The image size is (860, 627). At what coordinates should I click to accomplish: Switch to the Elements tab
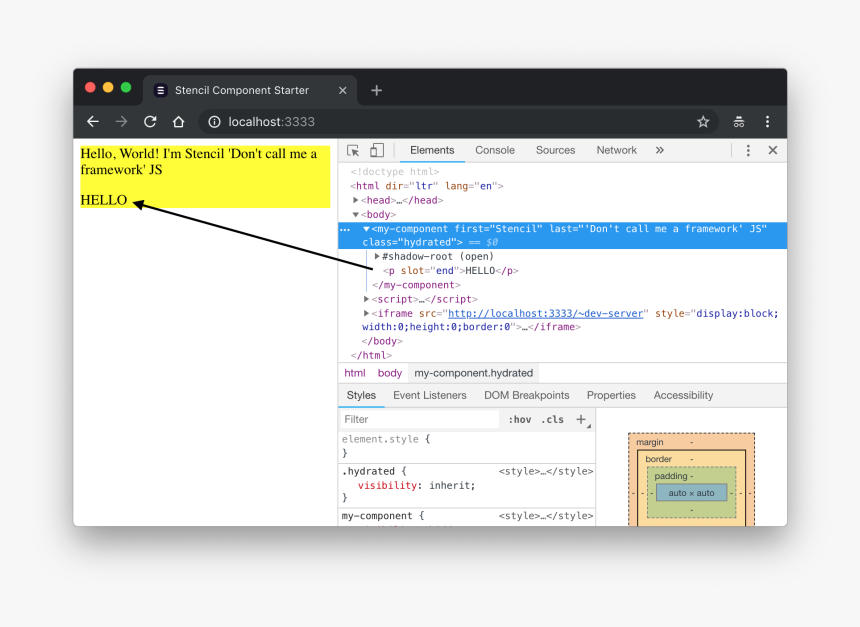[x=432, y=150]
